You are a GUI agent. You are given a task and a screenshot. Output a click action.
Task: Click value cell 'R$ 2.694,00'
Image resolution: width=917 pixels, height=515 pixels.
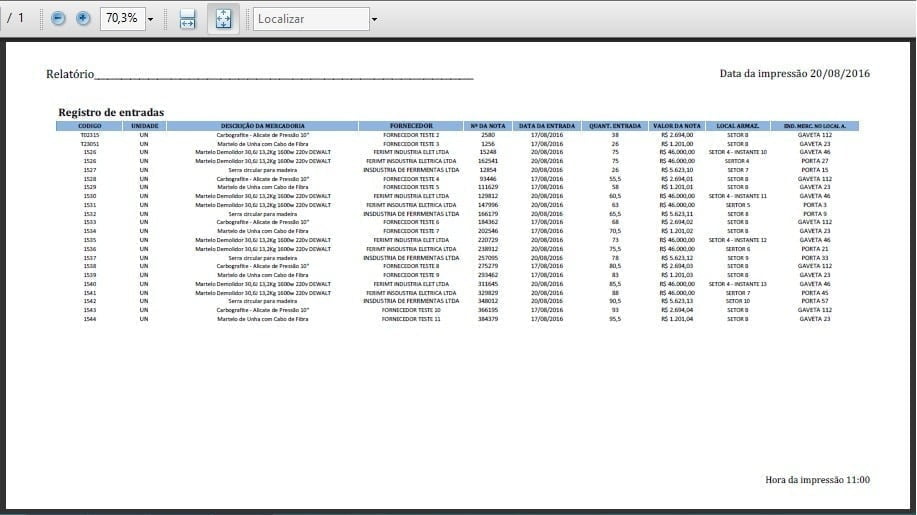tap(677, 135)
